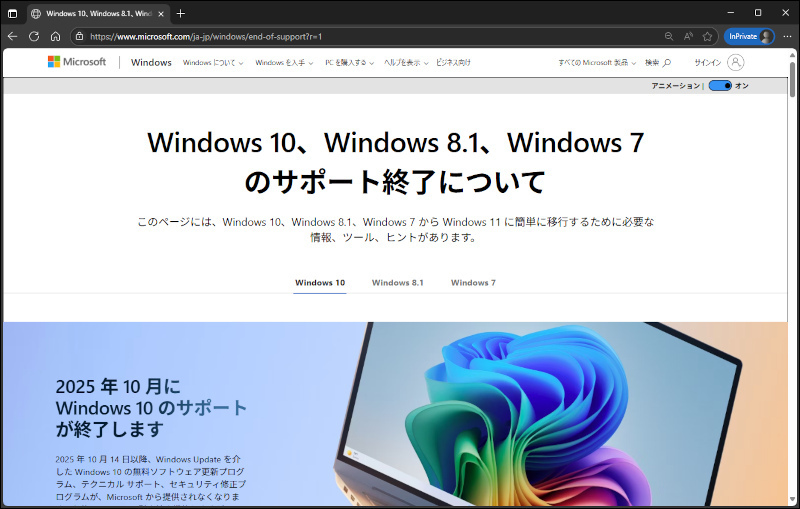Viewport: 800px width, 509px height.
Task: Click the zoom magnifier icon in address bar
Action: tap(669, 36)
